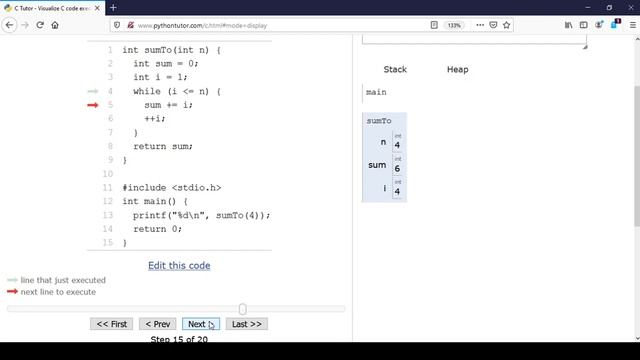Click the sumTo stack frame label
This screenshot has height=360, width=640.
click(x=379, y=121)
